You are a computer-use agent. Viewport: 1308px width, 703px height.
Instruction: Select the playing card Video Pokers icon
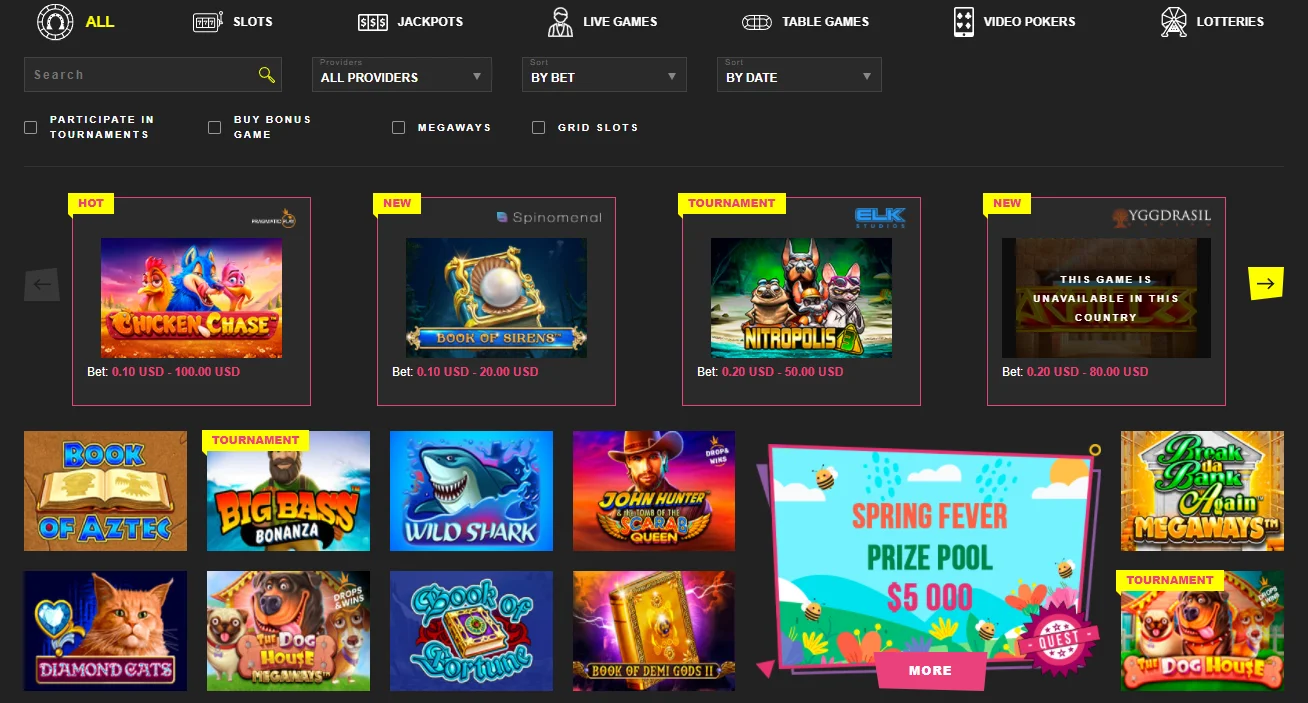pos(964,21)
